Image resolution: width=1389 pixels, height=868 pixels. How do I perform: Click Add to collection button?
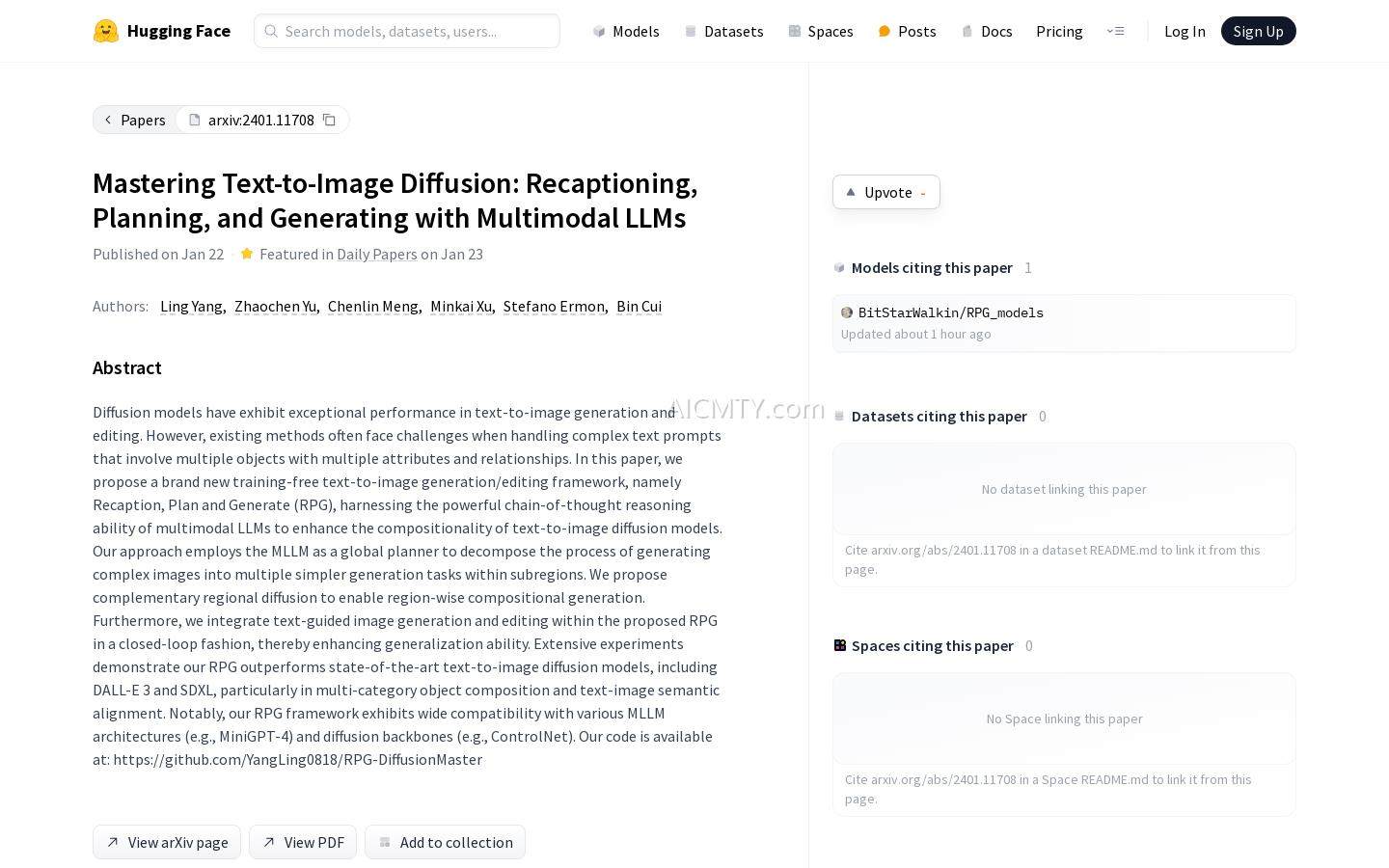[x=445, y=842]
